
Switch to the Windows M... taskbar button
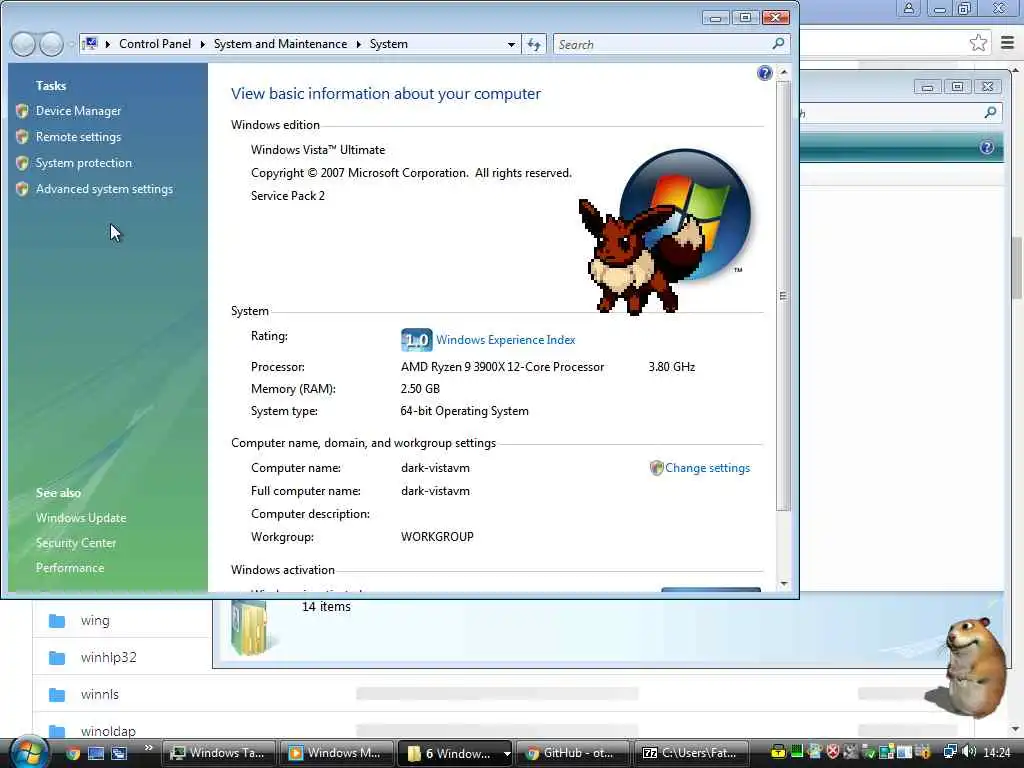pos(336,753)
